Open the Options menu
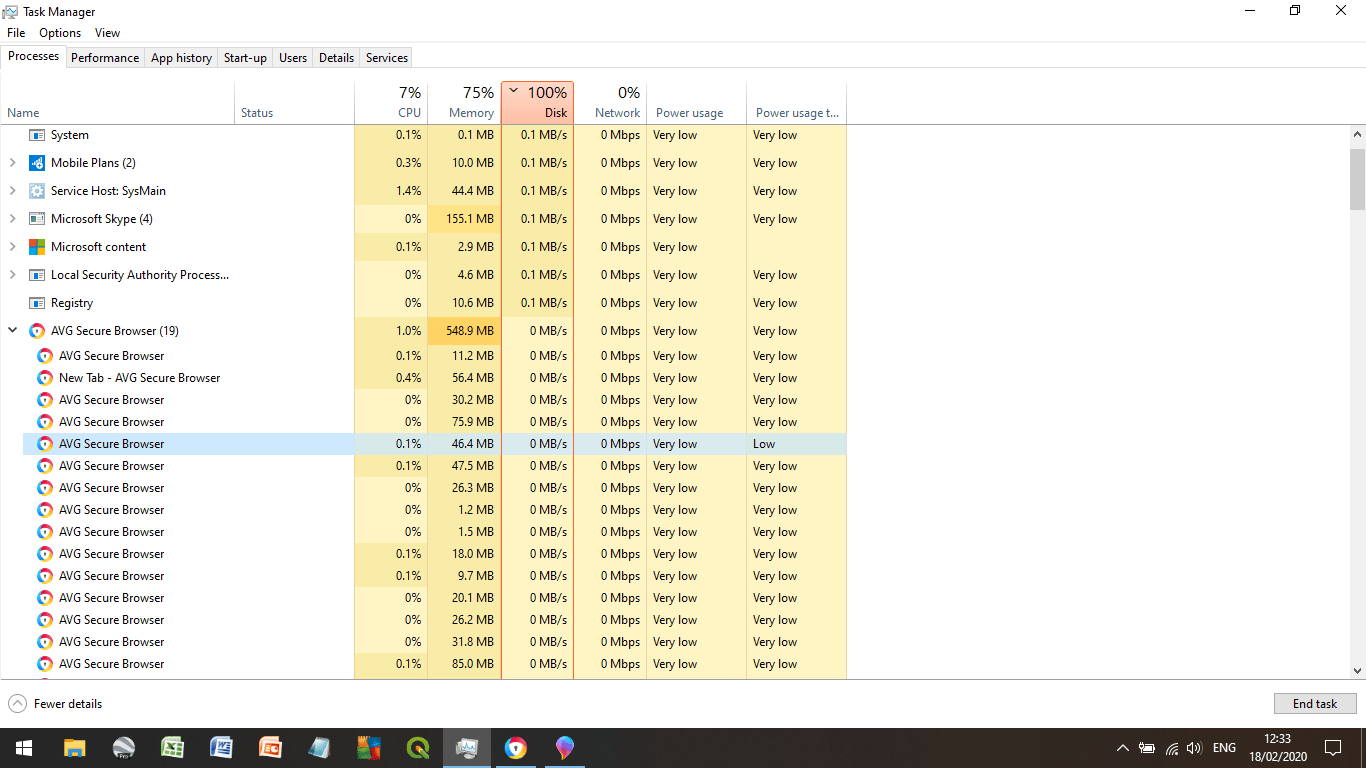Screen dimensions: 1366x768 click(59, 32)
